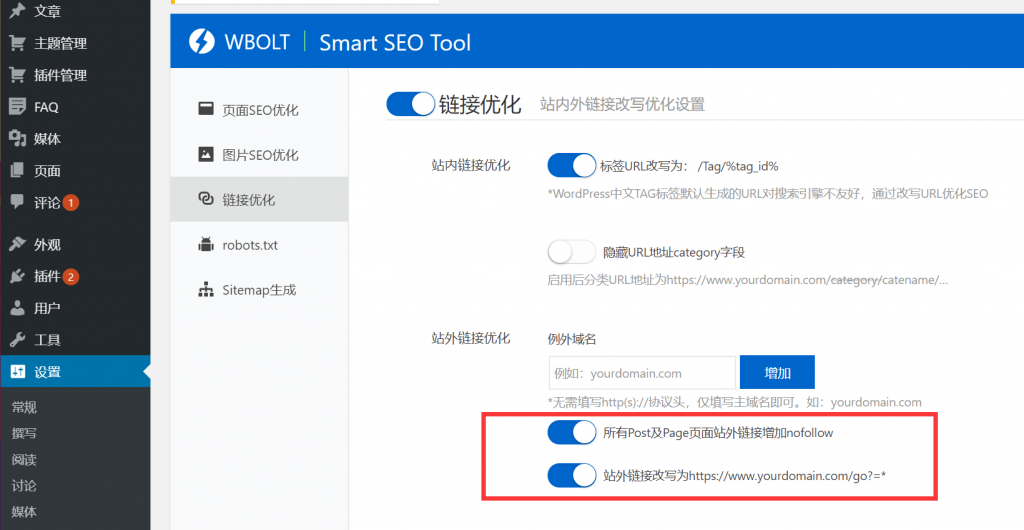Open the 设置 menu in WordPress sidebar

click(x=47, y=372)
